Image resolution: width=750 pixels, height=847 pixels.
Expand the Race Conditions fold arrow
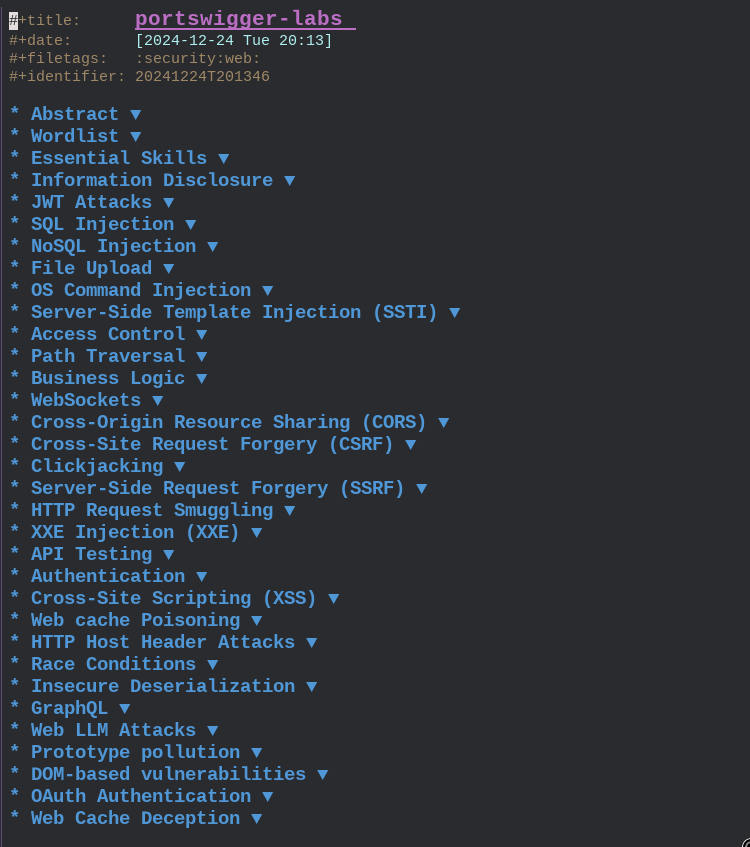(x=212, y=664)
